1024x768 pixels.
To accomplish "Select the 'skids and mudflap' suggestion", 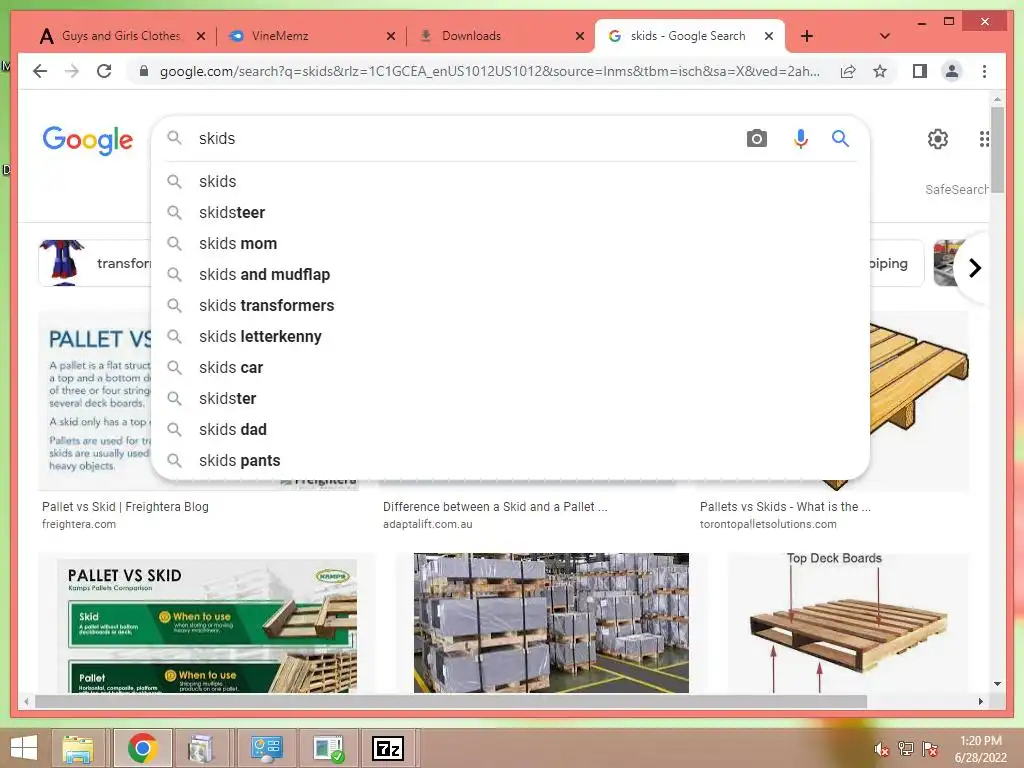I will (511, 274).
